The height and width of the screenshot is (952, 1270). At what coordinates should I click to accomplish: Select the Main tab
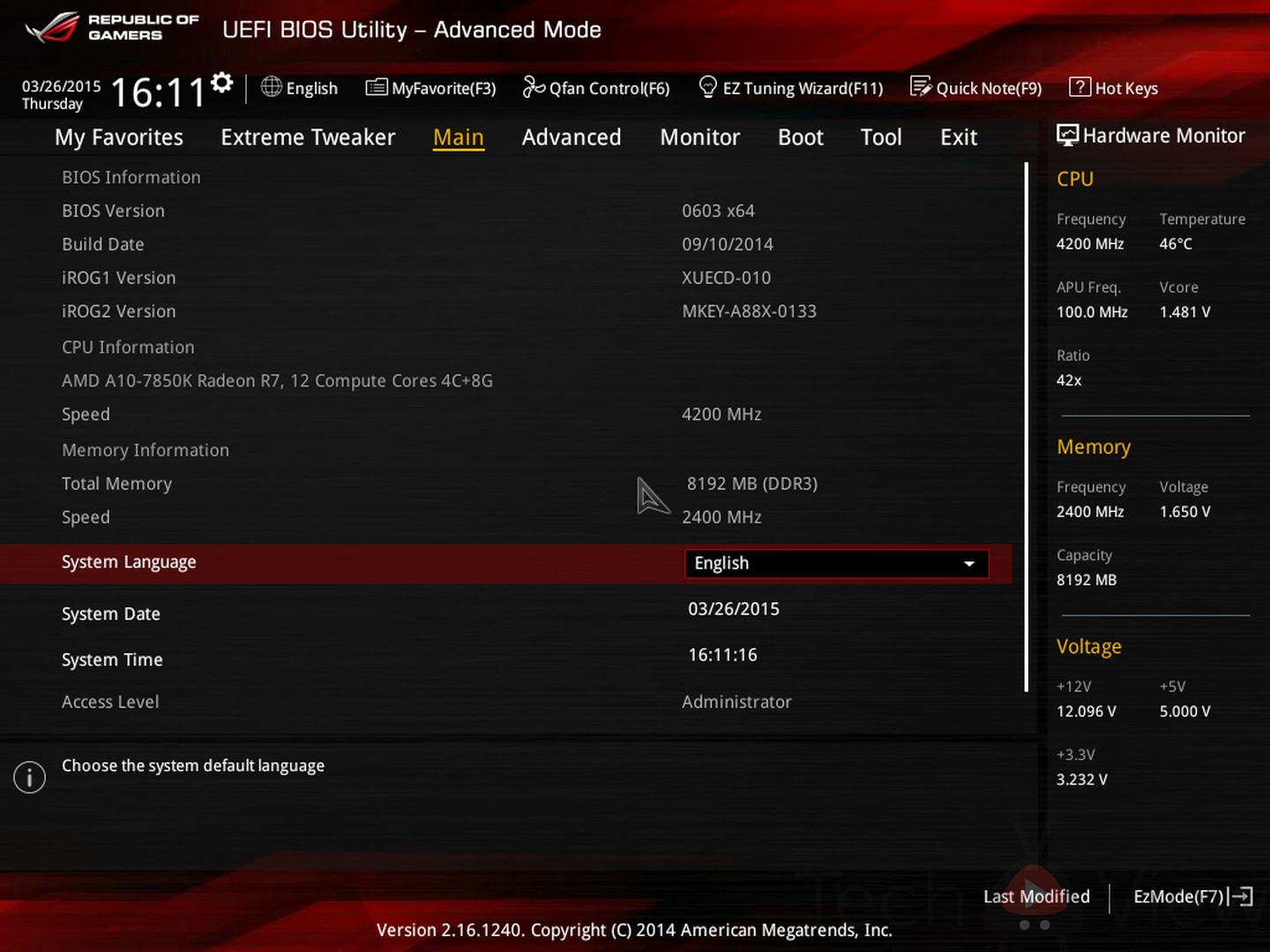click(459, 138)
